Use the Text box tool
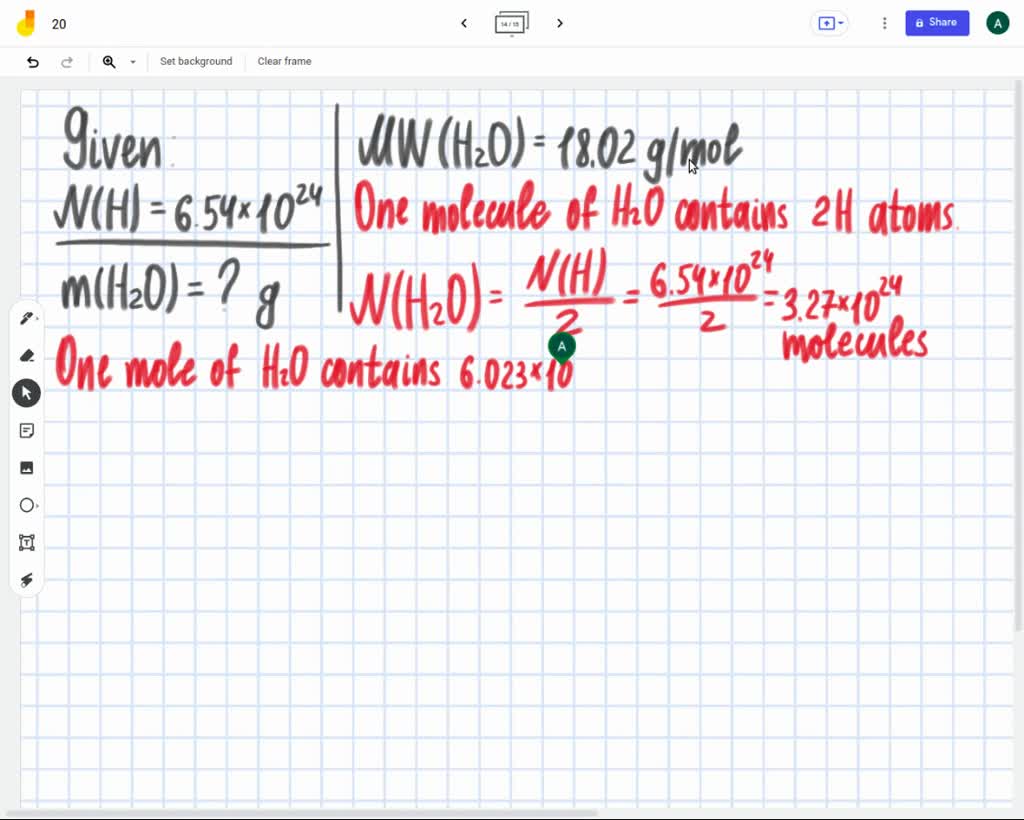This screenshot has height=820, width=1024. (x=26, y=542)
